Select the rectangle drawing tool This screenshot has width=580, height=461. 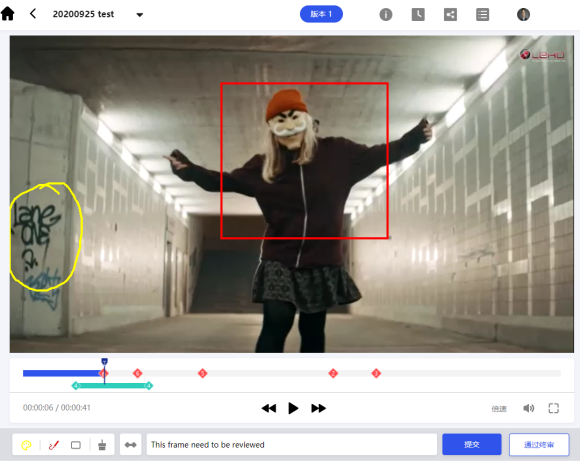click(x=76, y=445)
